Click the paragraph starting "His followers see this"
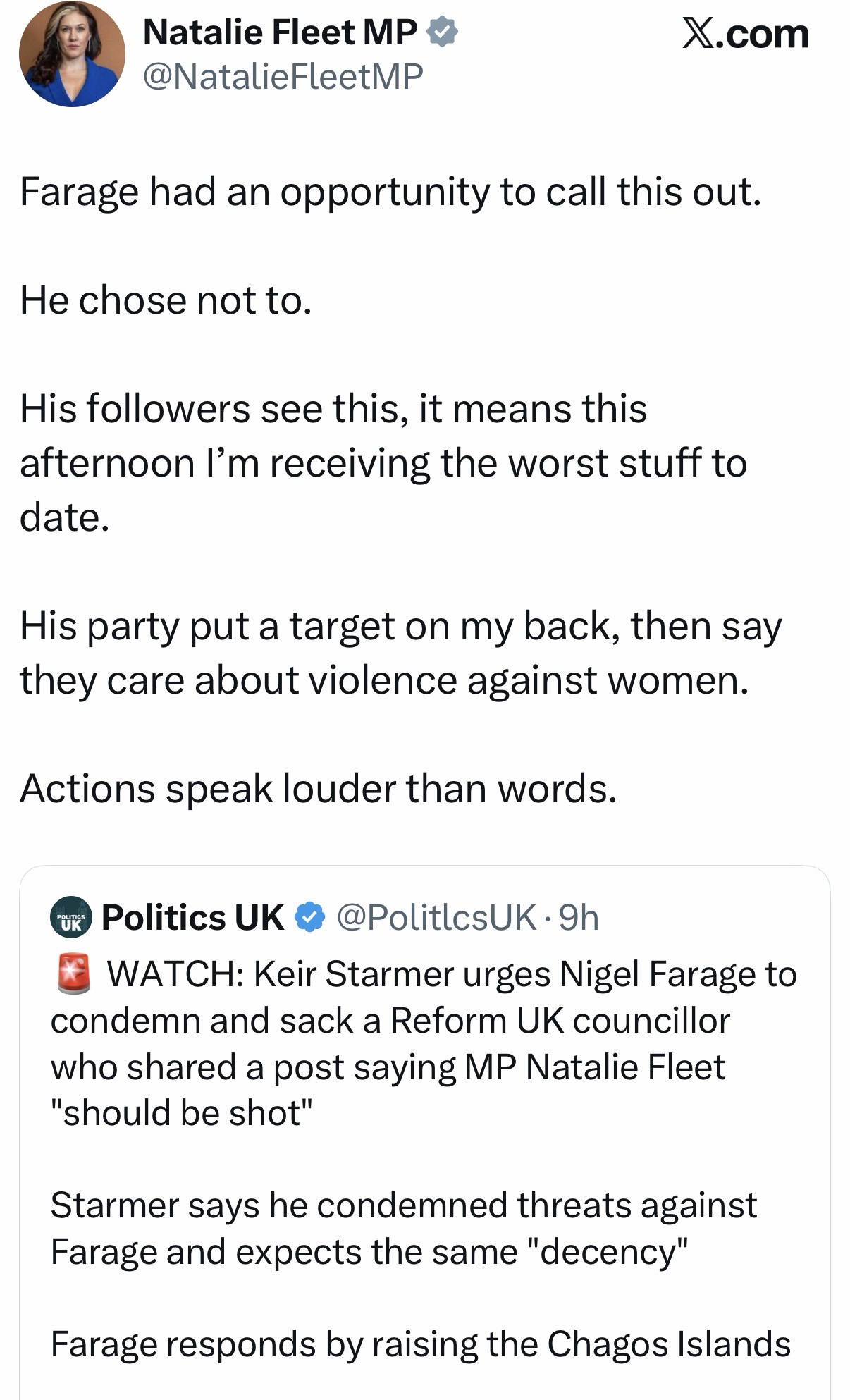The height and width of the screenshot is (1400, 850). [383, 463]
